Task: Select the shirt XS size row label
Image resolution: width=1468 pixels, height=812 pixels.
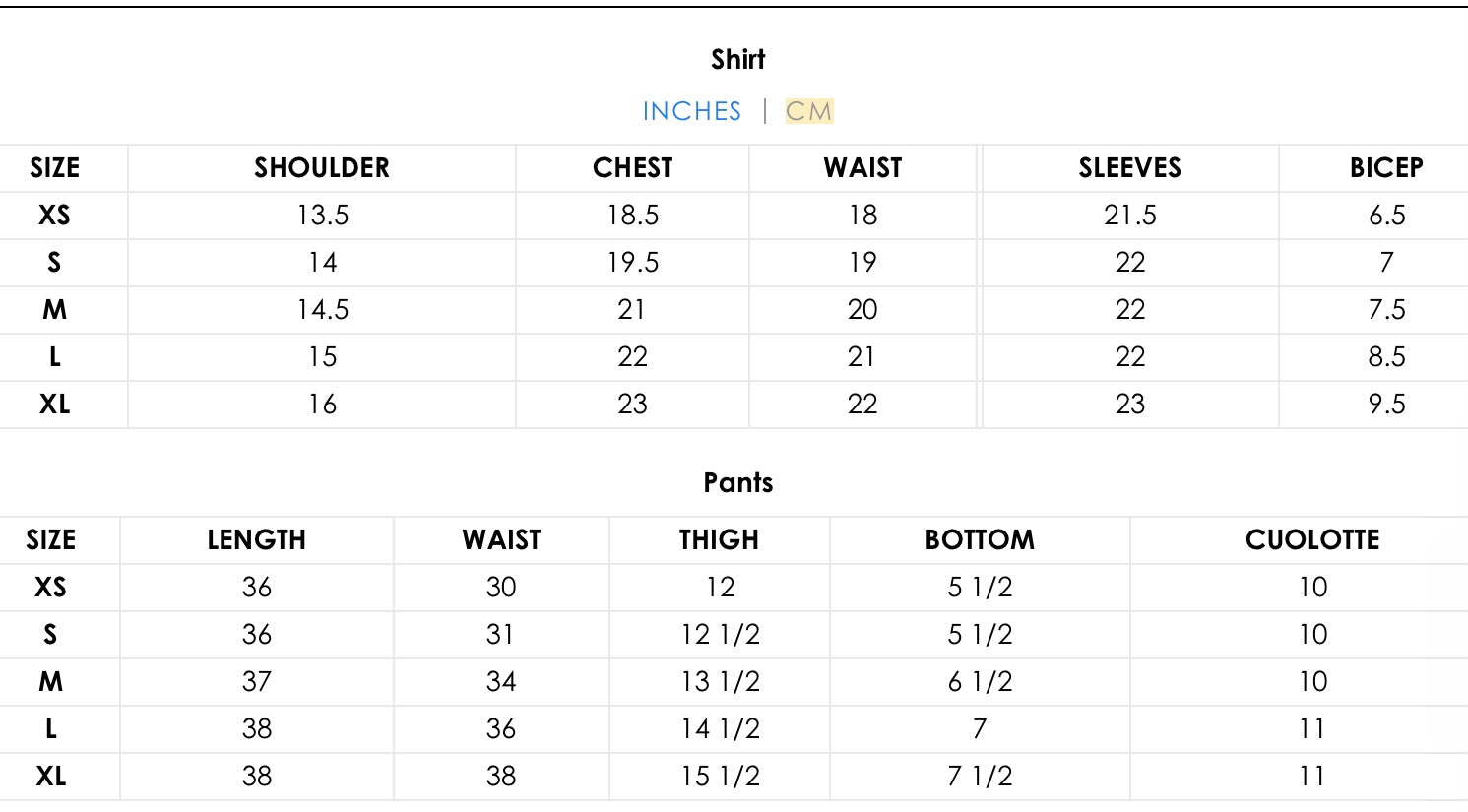Action: coord(54,216)
